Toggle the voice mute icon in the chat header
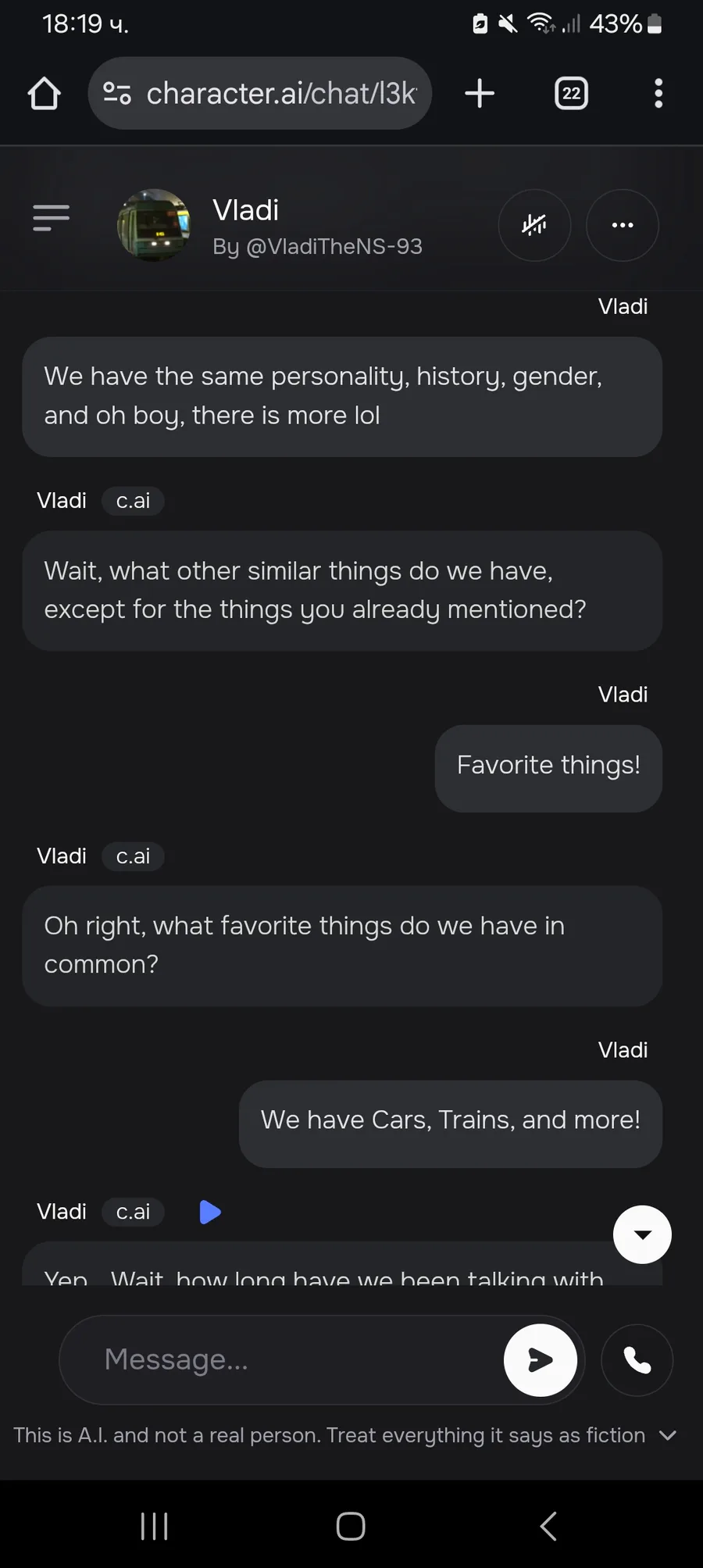Image resolution: width=703 pixels, height=1568 pixels. (534, 225)
